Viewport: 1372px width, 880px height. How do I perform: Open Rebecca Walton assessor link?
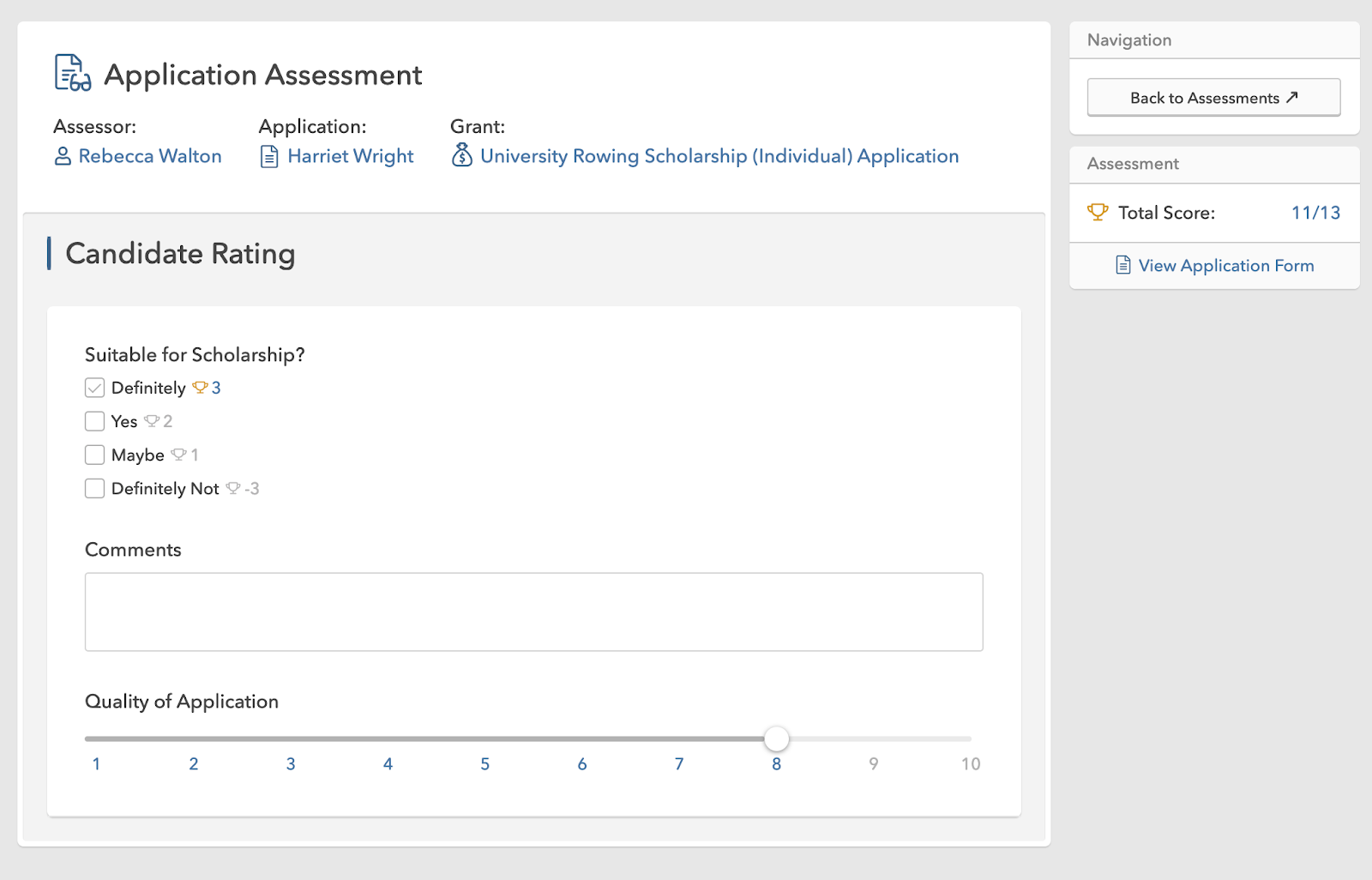click(149, 156)
